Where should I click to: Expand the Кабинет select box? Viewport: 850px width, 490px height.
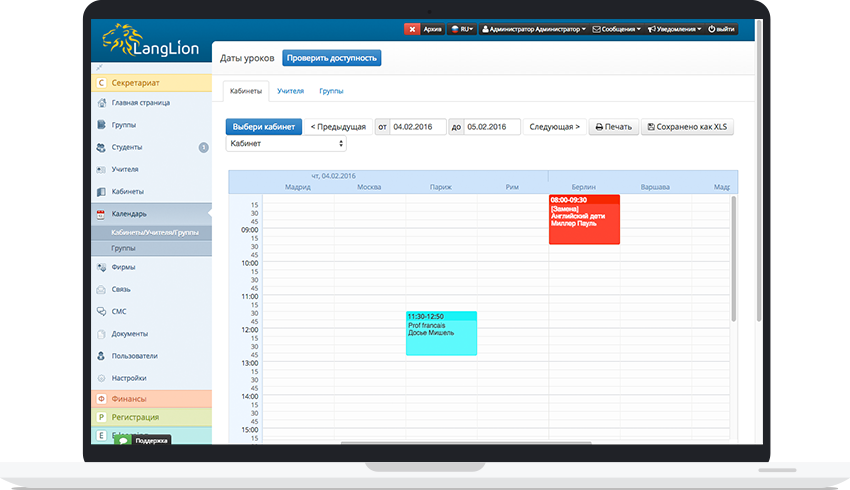[286, 144]
